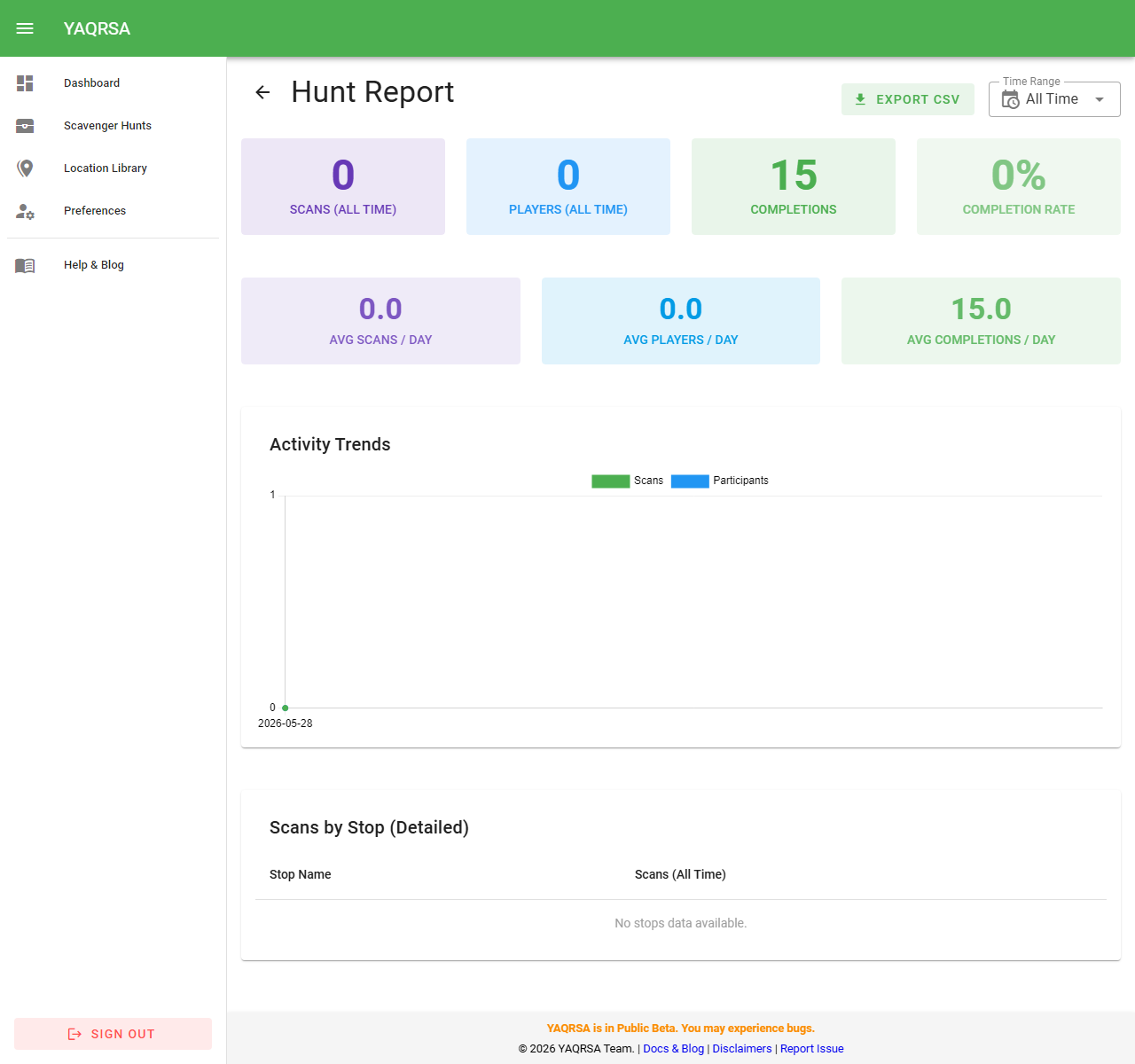Viewport: 1135px width, 1064px height.
Task: Click the YAQRSA app title
Action: (97, 28)
